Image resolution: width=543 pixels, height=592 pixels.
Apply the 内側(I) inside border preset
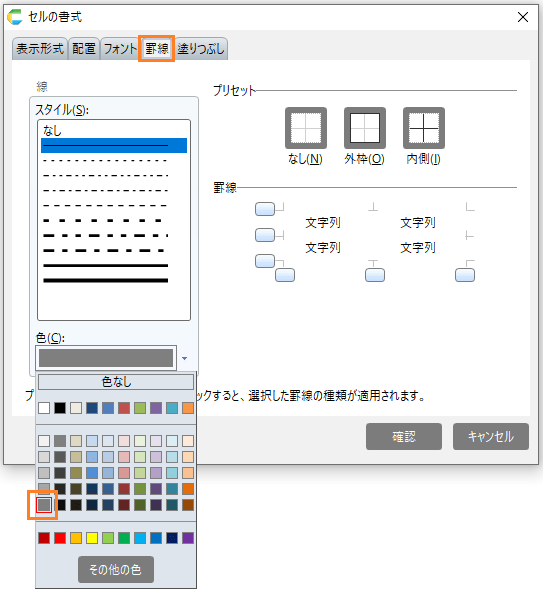[x=424, y=128]
